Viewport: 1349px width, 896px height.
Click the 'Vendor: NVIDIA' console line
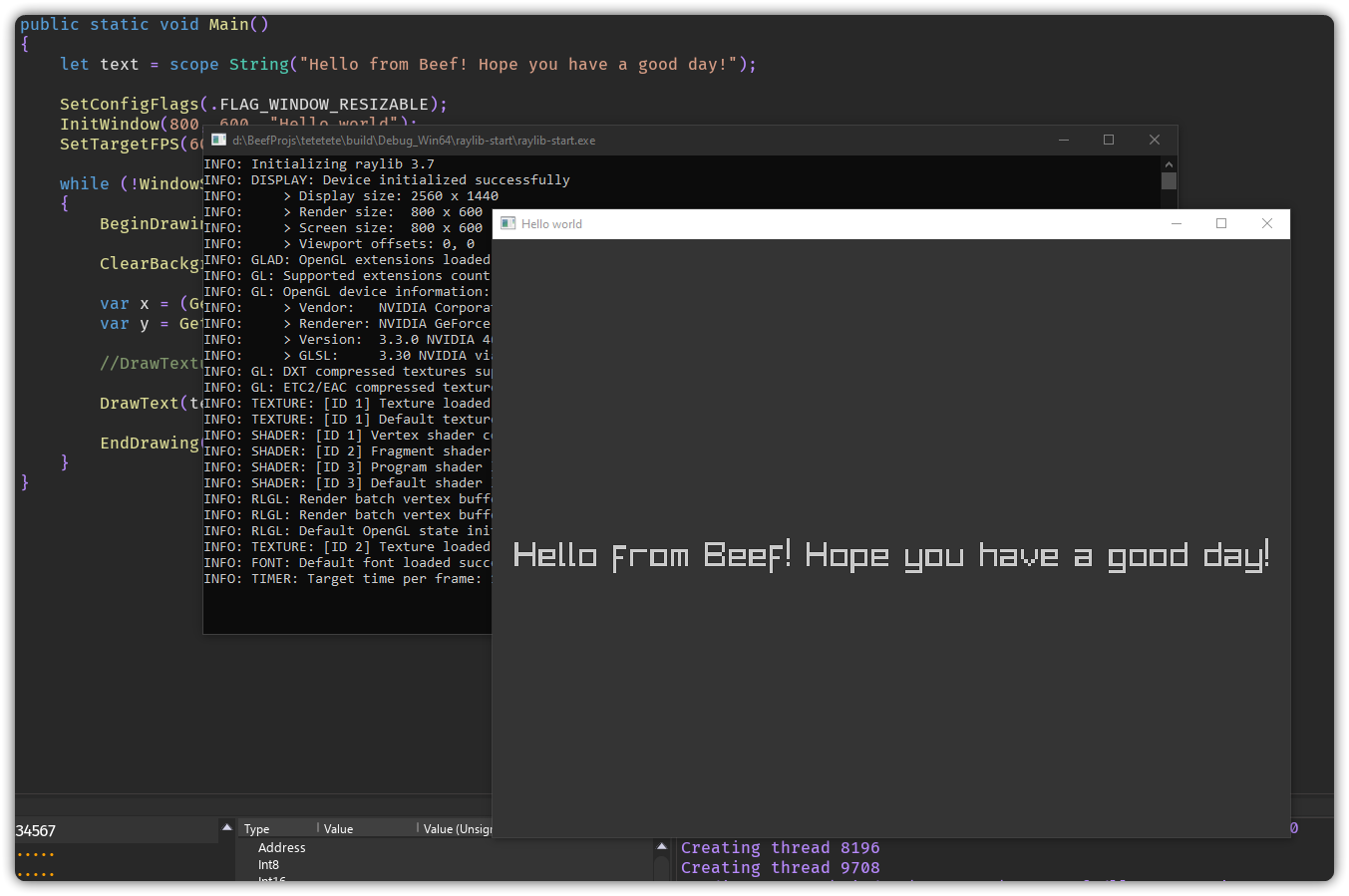347,308
